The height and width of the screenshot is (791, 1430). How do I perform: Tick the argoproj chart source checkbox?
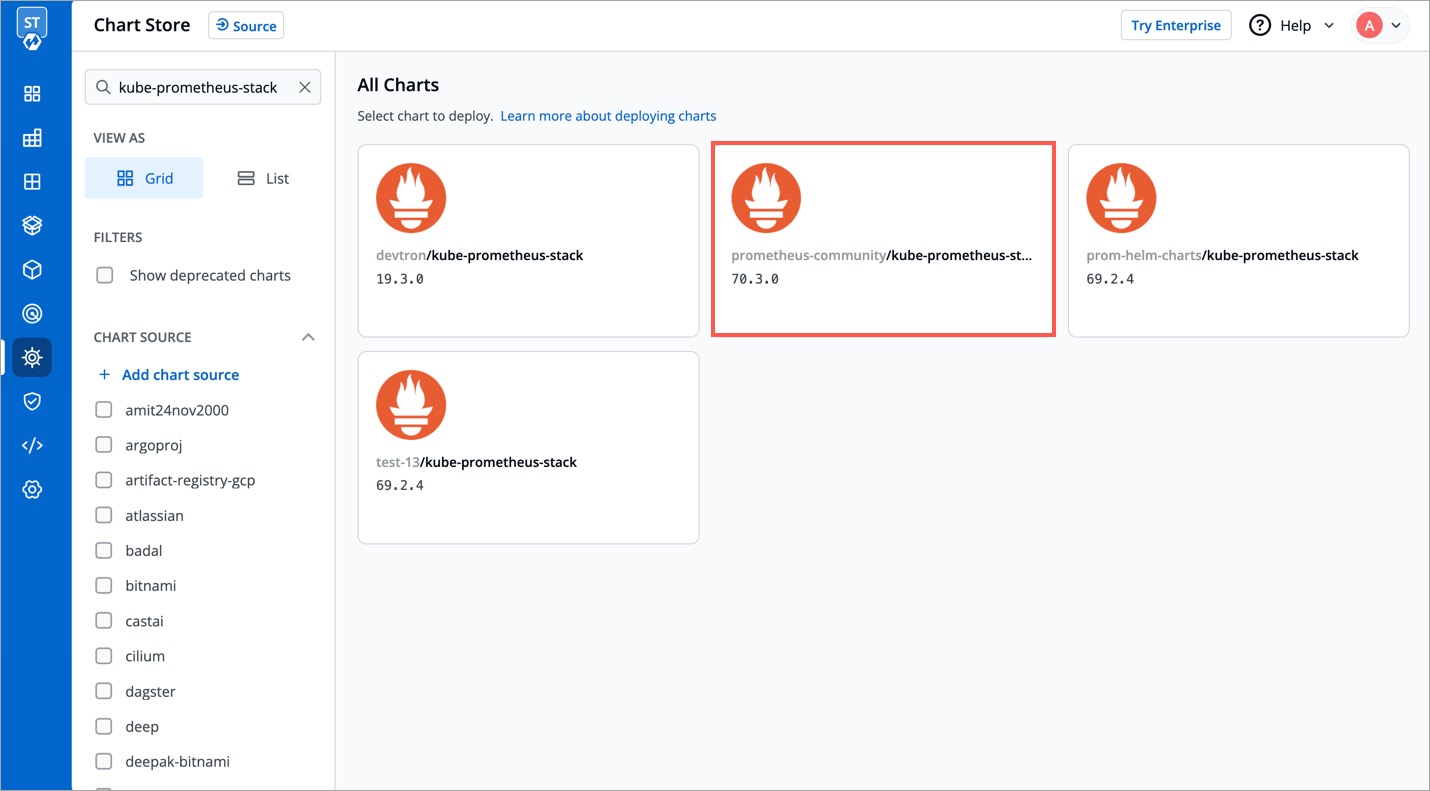click(x=104, y=445)
